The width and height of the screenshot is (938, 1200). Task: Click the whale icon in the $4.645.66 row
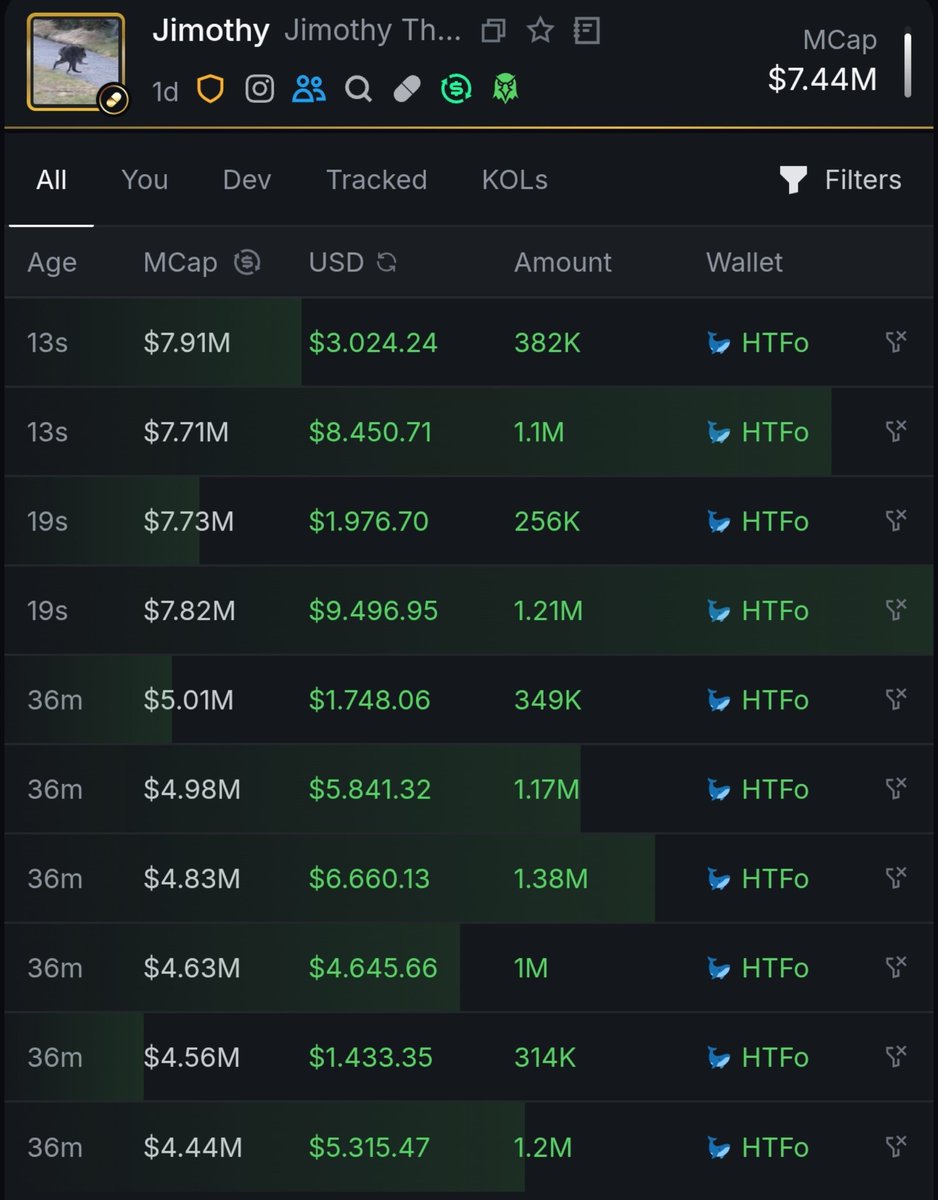(719, 969)
